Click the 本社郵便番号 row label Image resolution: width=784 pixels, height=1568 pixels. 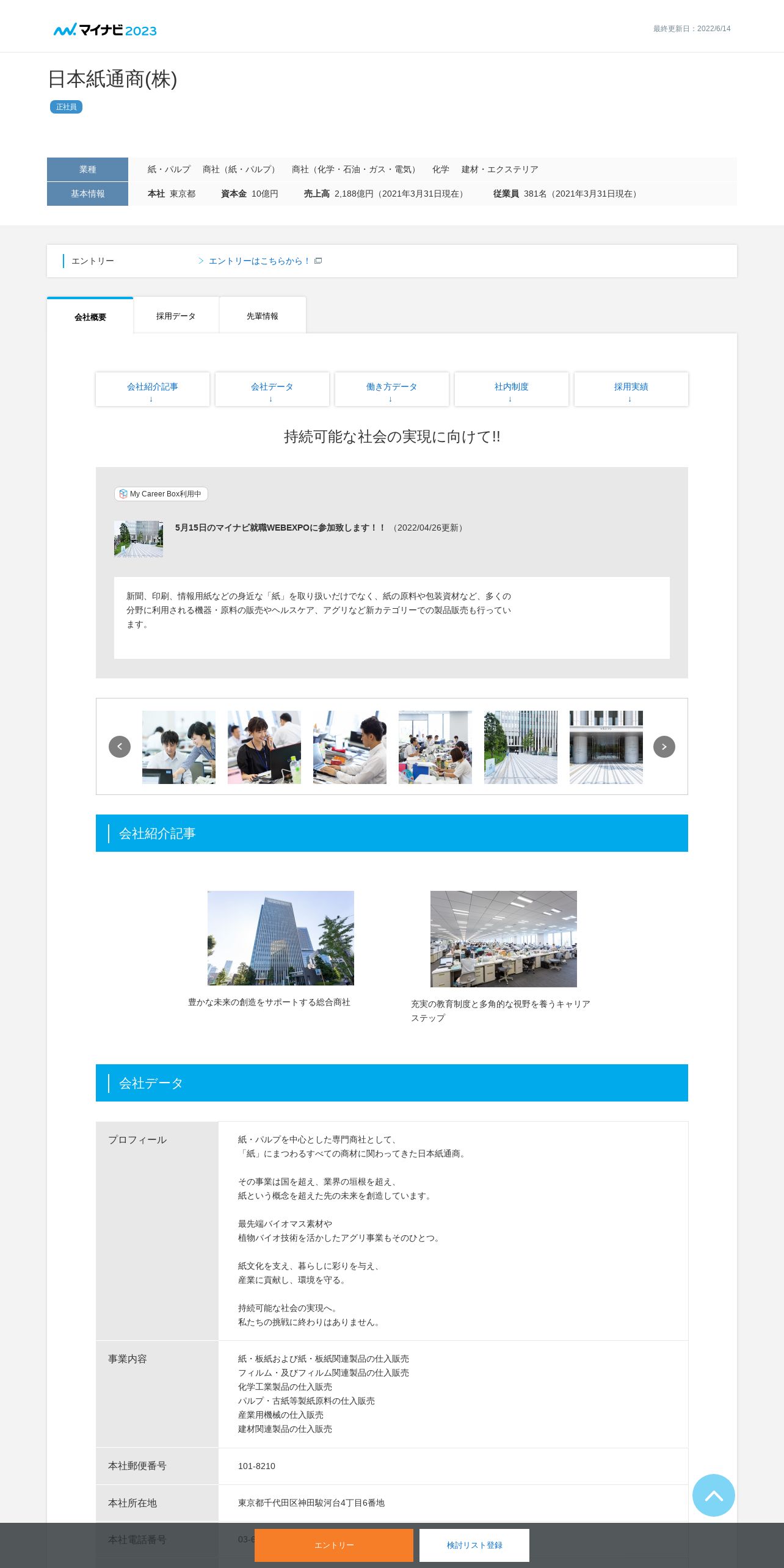click(x=137, y=1465)
